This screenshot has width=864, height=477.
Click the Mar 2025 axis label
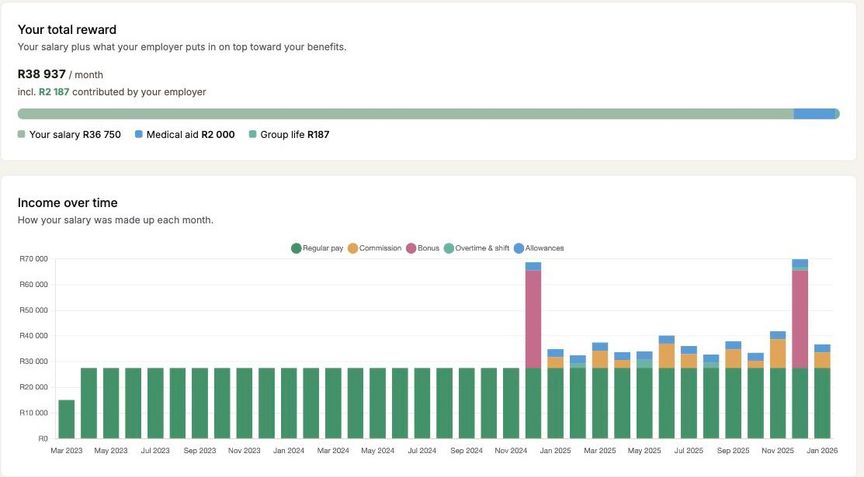pyautogui.click(x=600, y=451)
